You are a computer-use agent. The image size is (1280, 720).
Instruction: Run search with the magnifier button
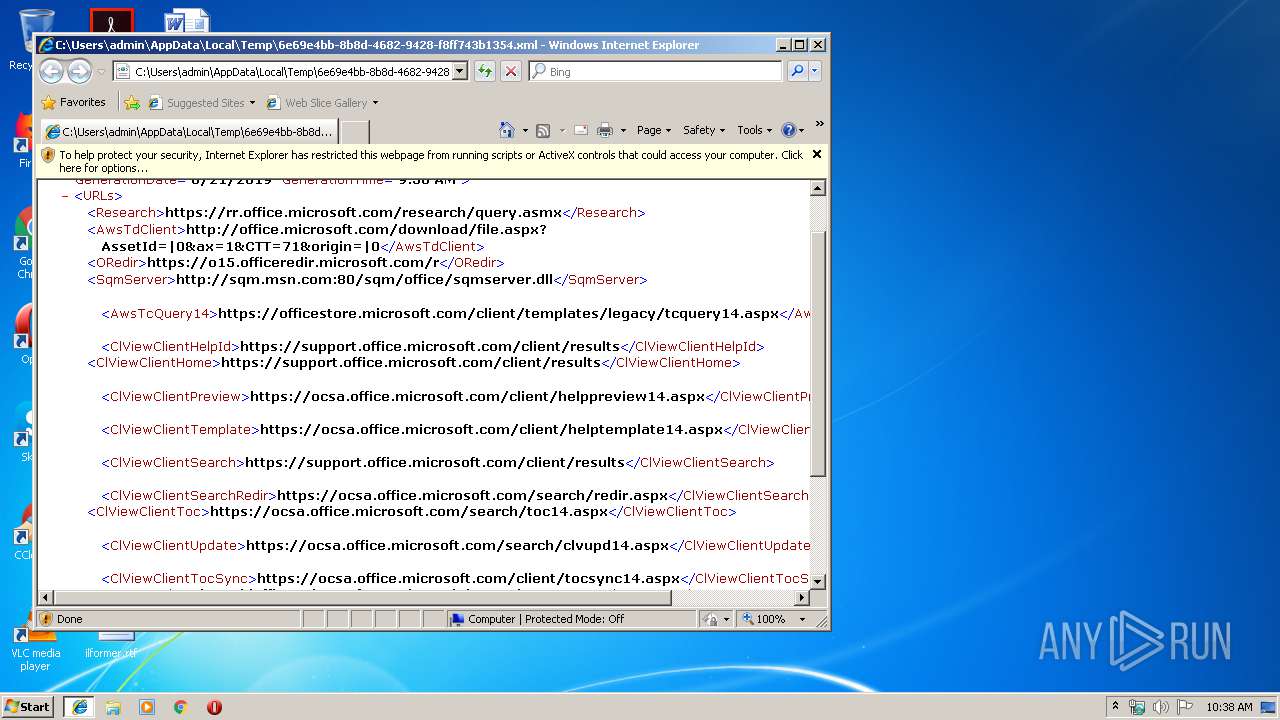[797, 72]
